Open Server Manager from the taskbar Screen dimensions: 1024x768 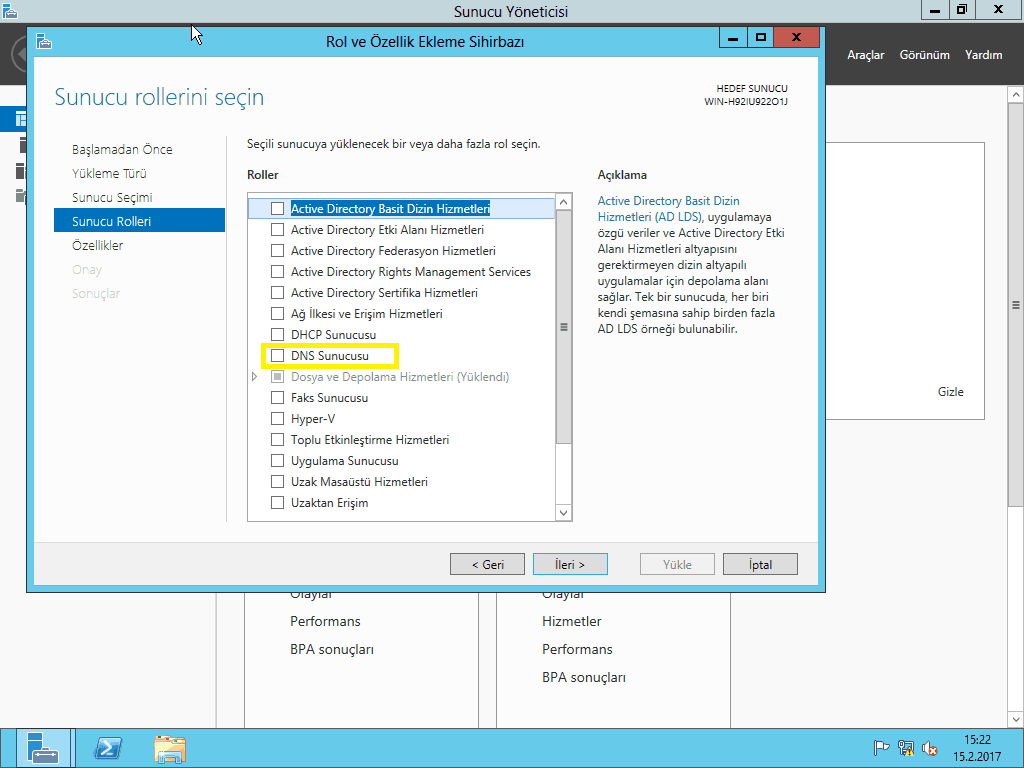coord(42,748)
